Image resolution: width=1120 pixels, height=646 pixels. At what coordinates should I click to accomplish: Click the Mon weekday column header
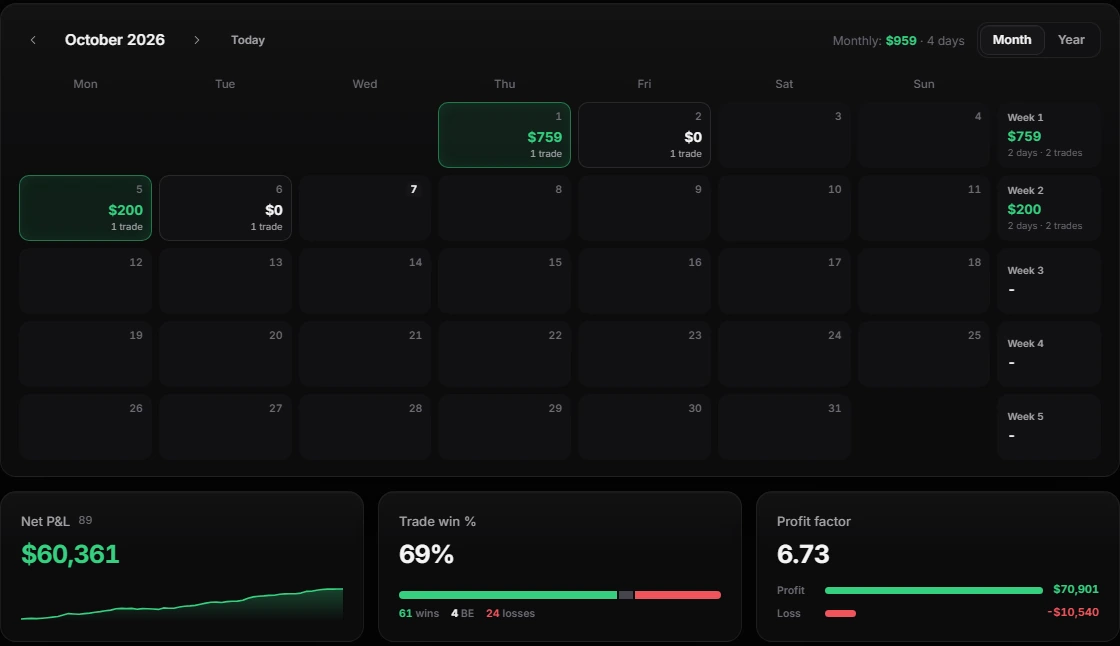tap(85, 84)
